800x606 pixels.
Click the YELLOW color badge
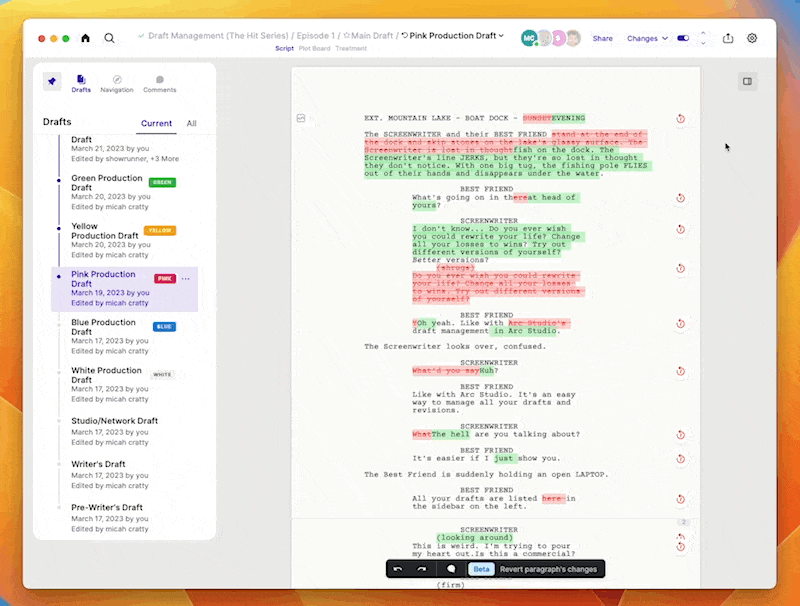click(160, 231)
